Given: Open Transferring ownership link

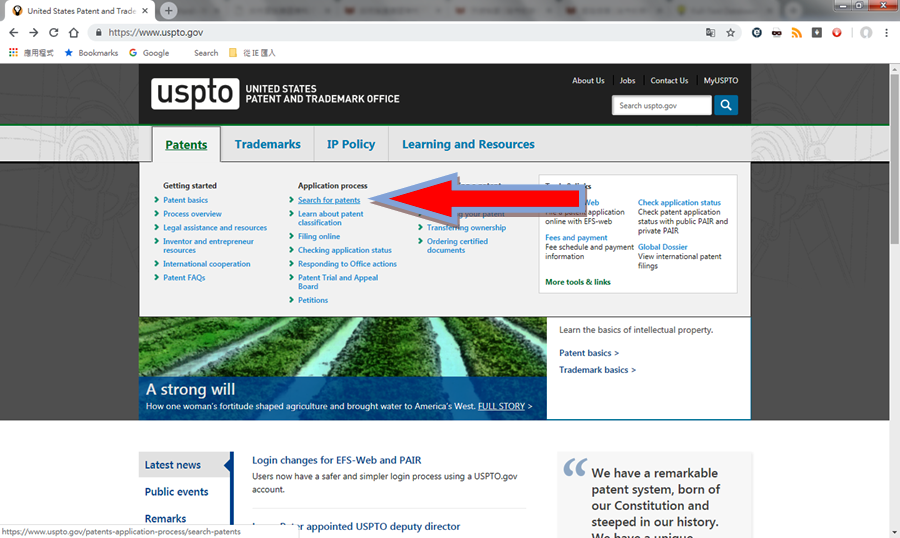Looking at the screenshot, I should 466,227.
